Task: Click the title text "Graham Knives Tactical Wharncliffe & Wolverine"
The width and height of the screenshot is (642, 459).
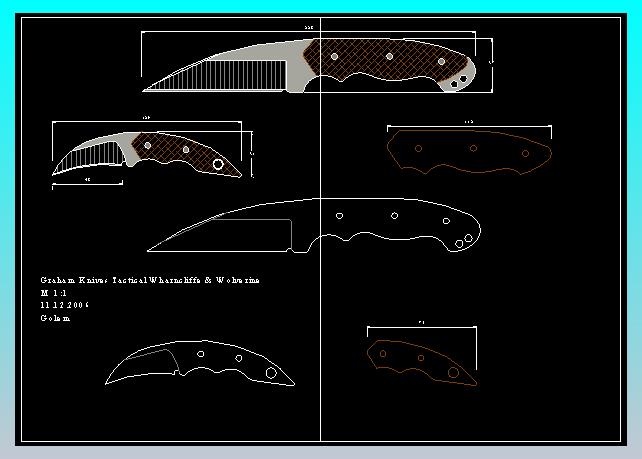Action: coord(150,280)
